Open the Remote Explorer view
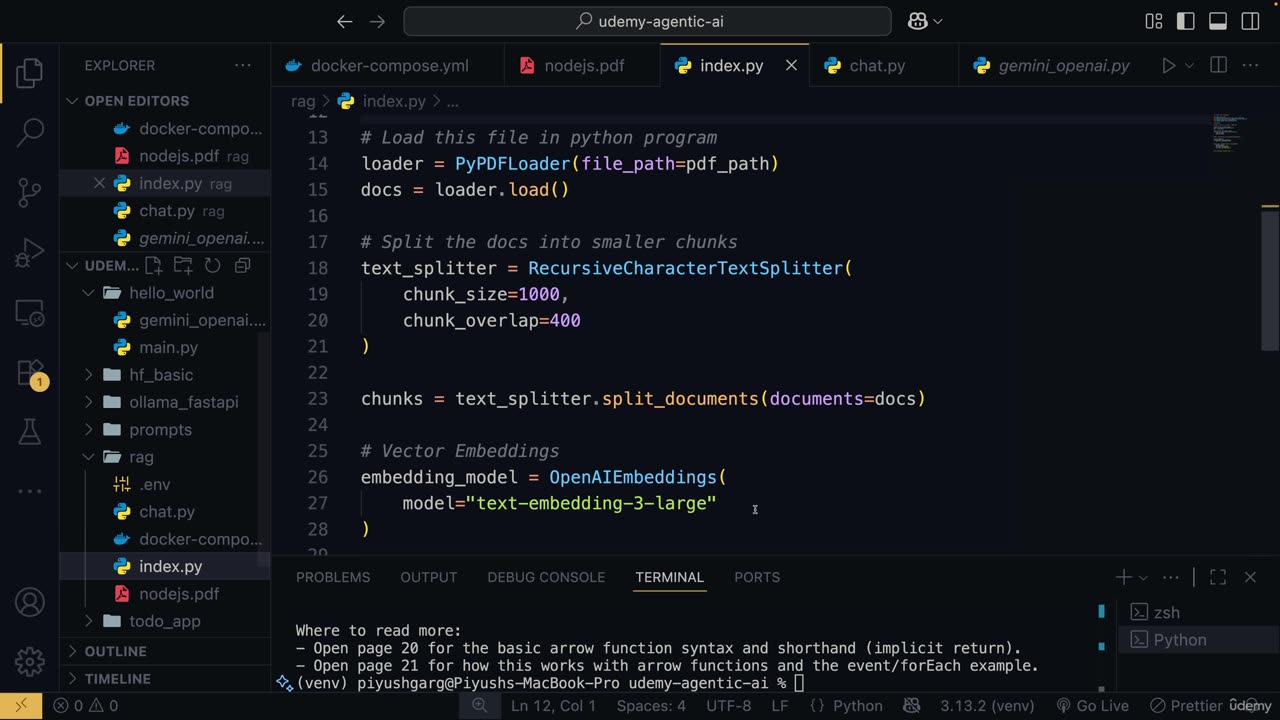1280x720 pixels. tap(30, 313)
